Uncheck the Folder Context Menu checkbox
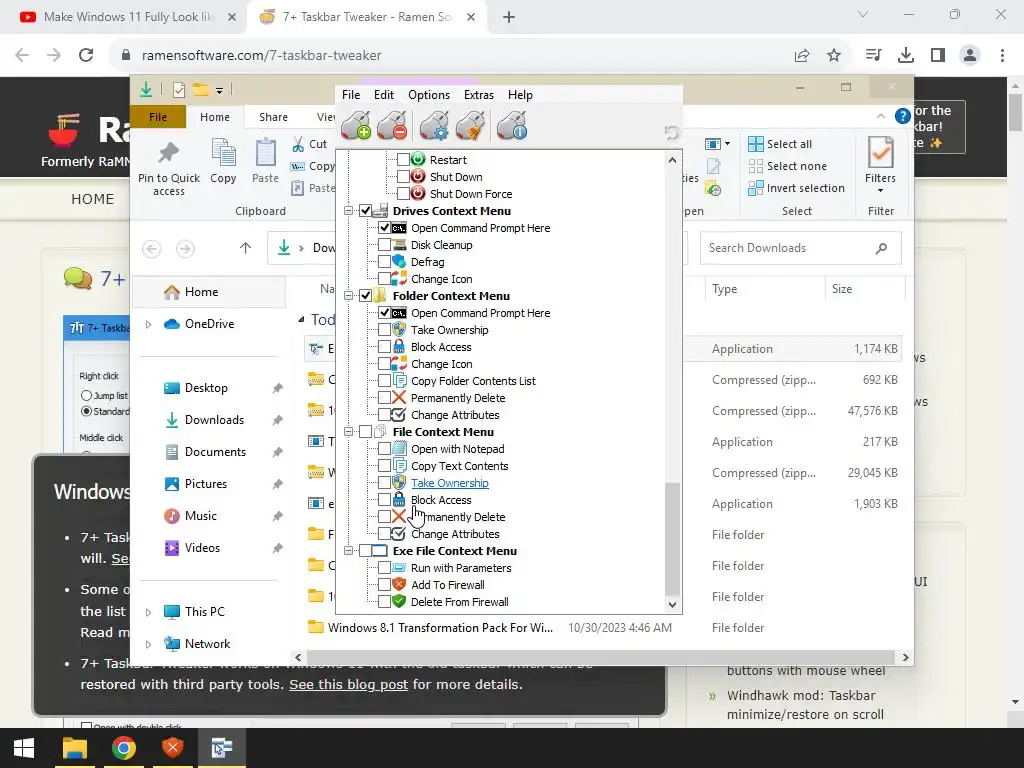This screenshot has height=768, width=1024. pos(366,296)
